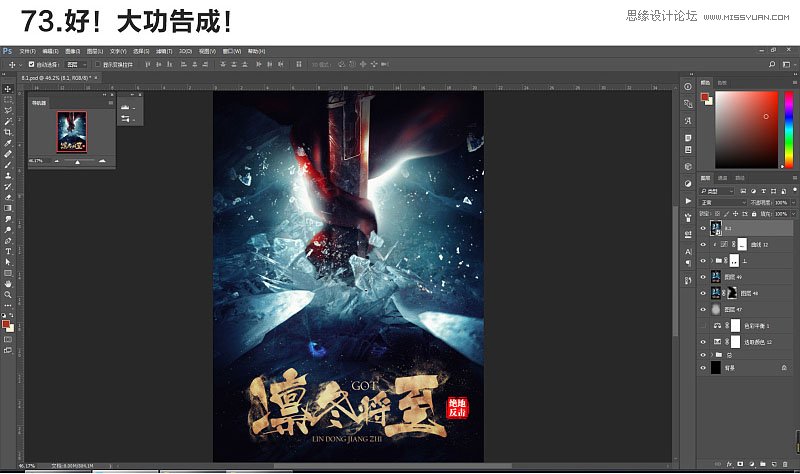Open the Layers panel flyout menu
The image size is (800, 474).
click(x=794, y=178)
